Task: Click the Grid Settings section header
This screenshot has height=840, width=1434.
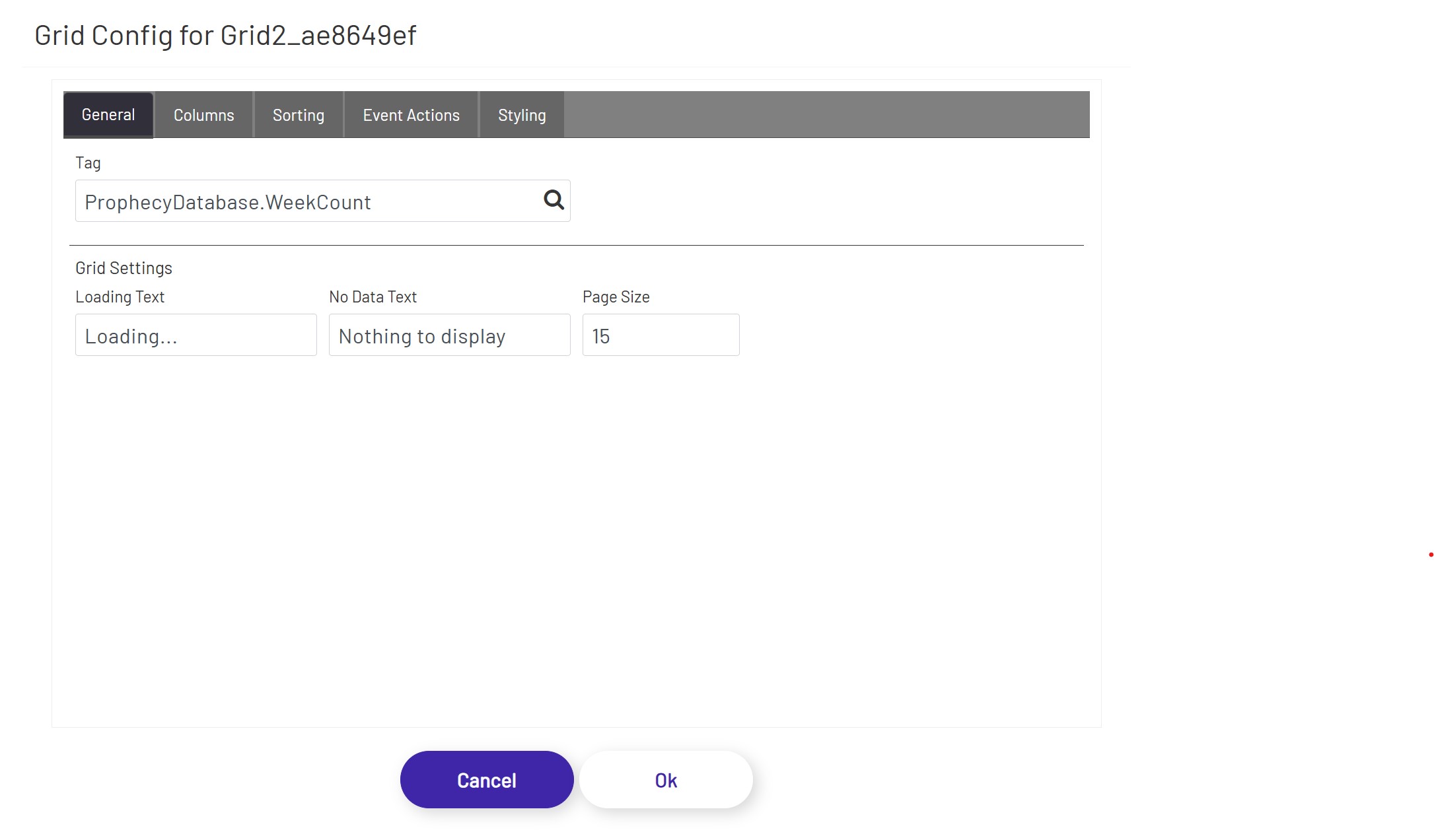Action: coord(124,267)
